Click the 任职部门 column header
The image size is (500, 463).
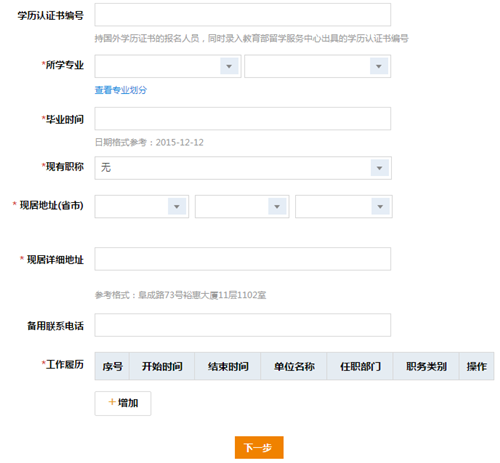click(360, 366)
